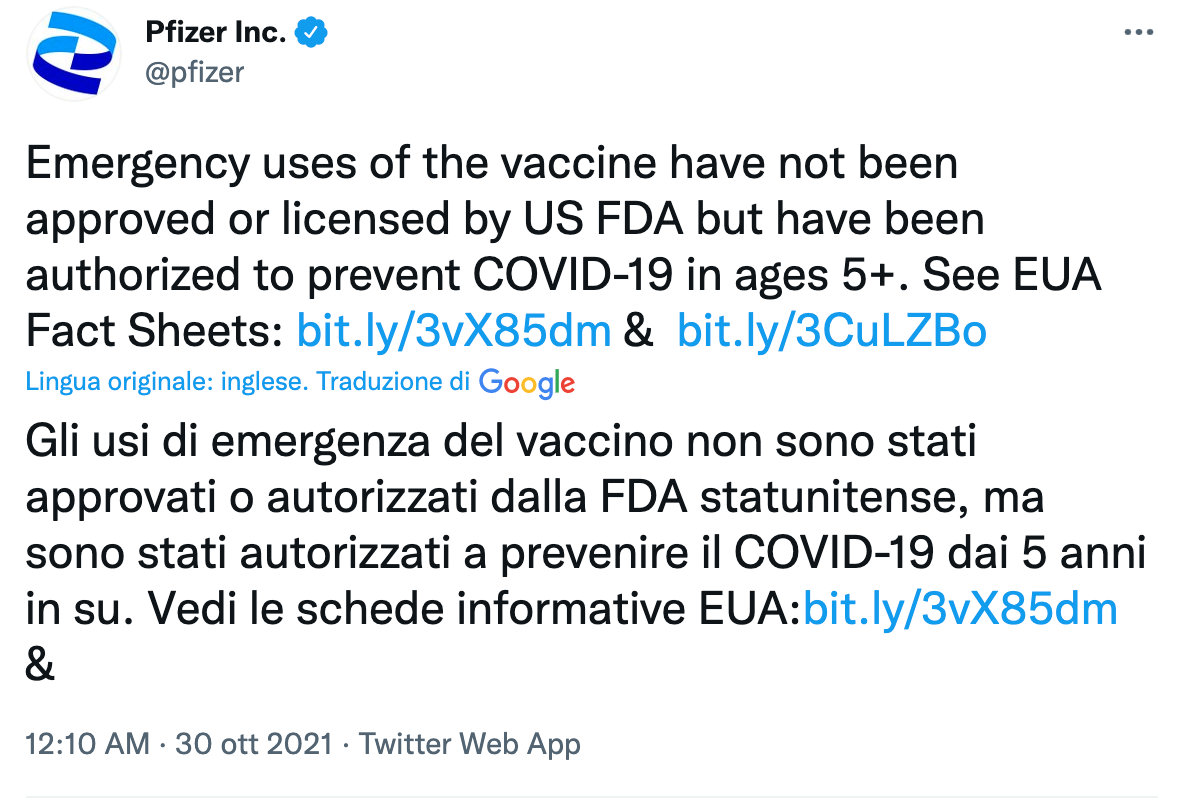
Task: Click the 12:10 AM tweet timestamp
Action: 86,744
